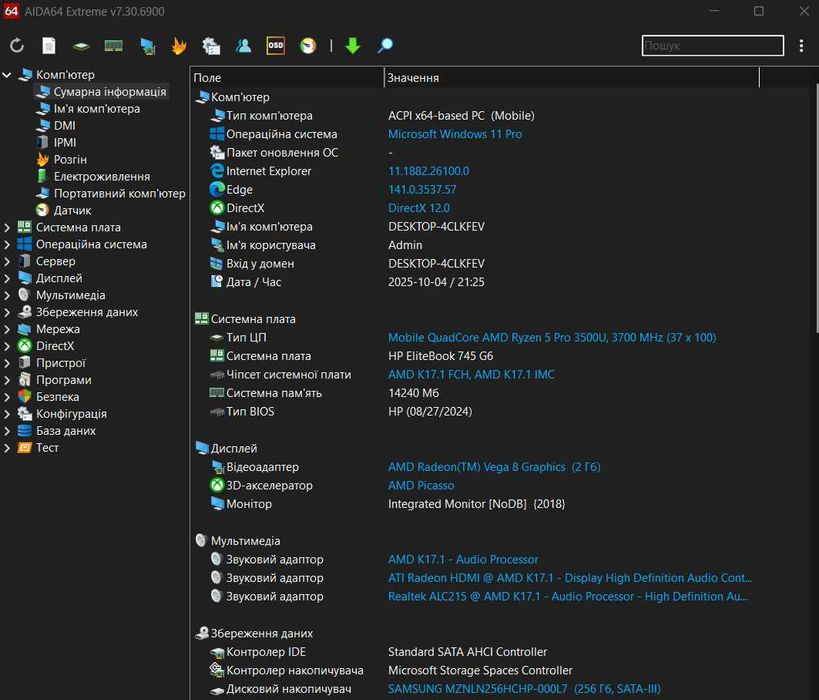Open the DirectX 12.0 link
The image size is (819, 700).
[419, 208]
